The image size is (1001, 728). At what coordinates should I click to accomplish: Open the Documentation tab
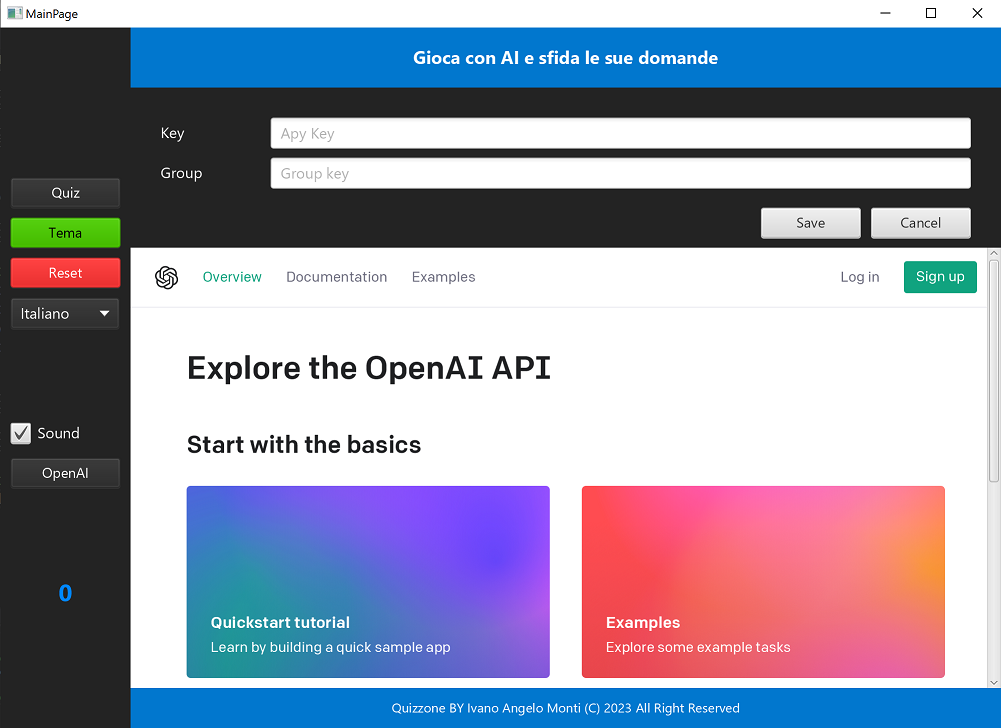point(336,277)
